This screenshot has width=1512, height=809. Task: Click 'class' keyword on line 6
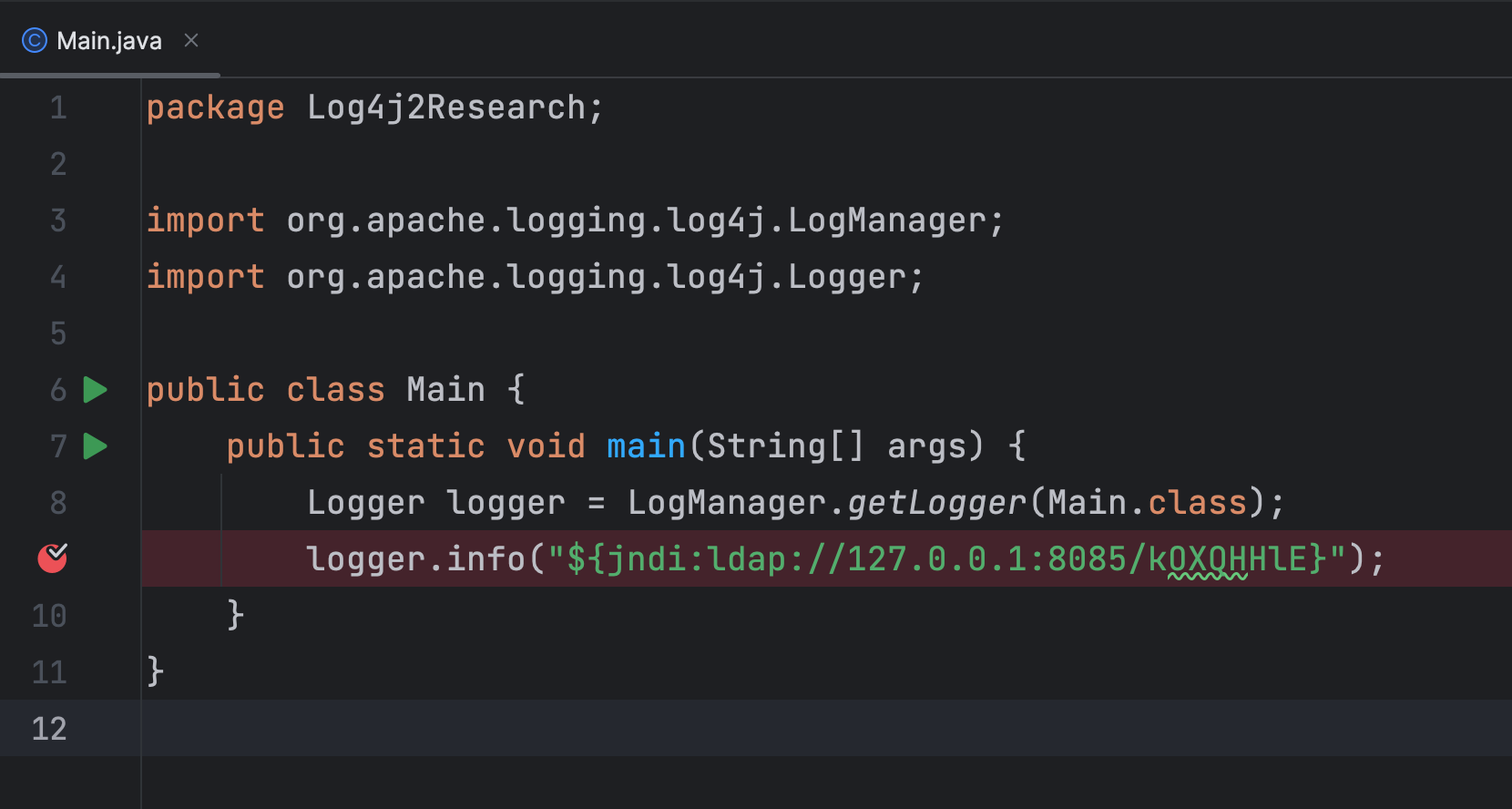336,390
